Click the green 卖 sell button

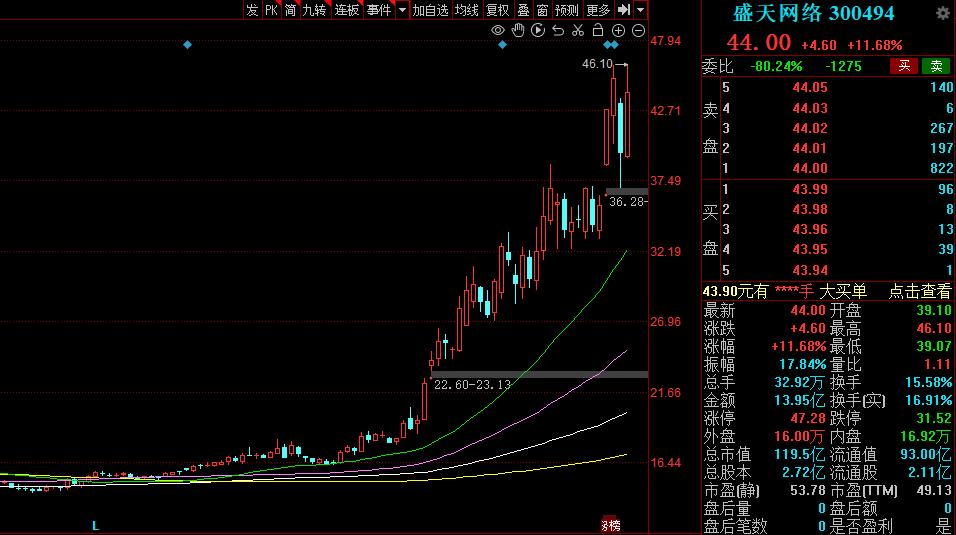pyautogui.click(x=936, y=66)
